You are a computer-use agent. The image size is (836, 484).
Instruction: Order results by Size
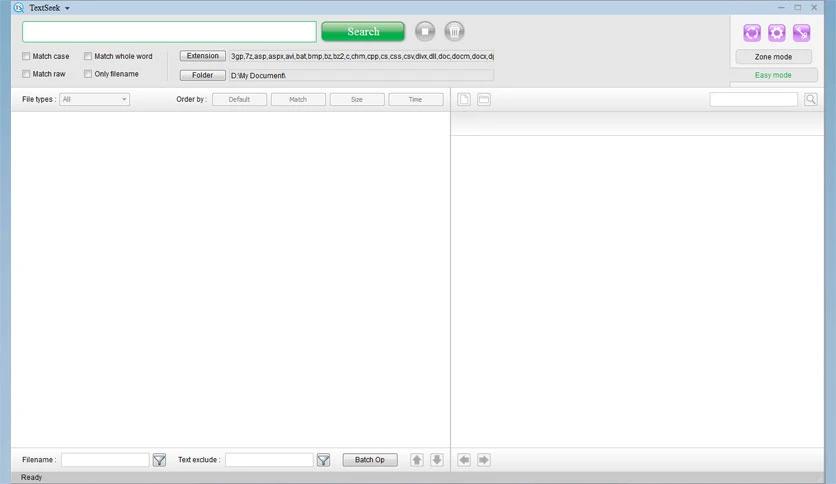click(x=356, y=99)
